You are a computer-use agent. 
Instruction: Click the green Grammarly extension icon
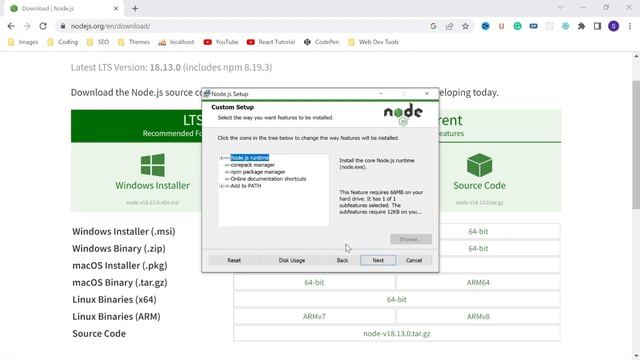517,26
